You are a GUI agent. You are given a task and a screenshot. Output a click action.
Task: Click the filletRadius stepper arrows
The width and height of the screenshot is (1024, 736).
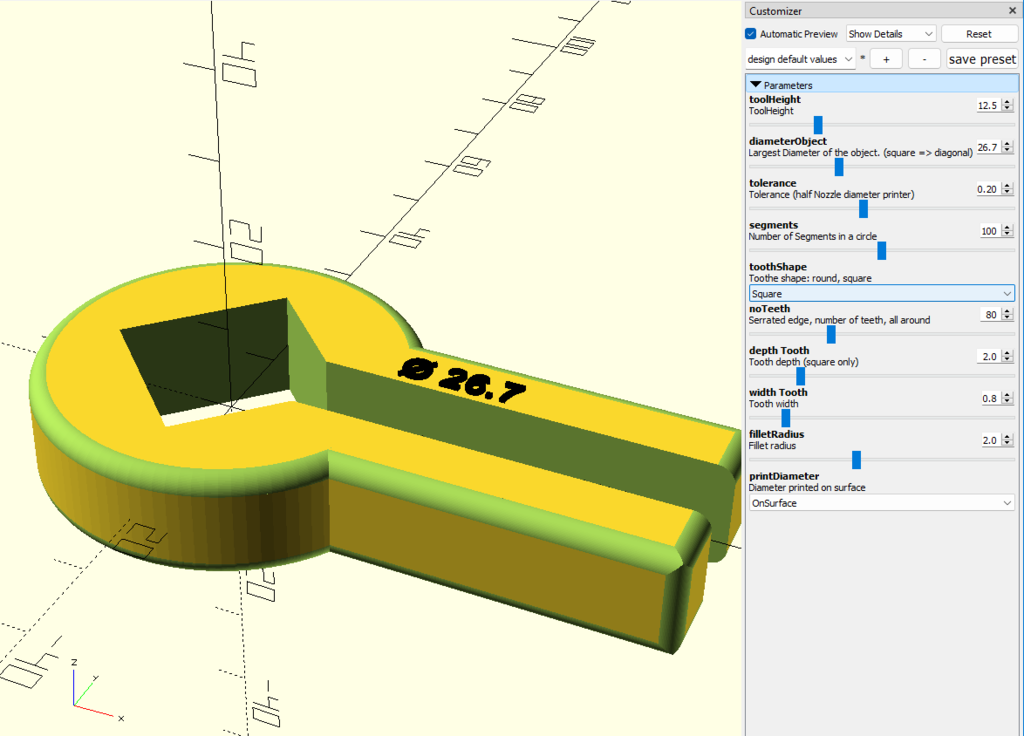[1008, 440]
